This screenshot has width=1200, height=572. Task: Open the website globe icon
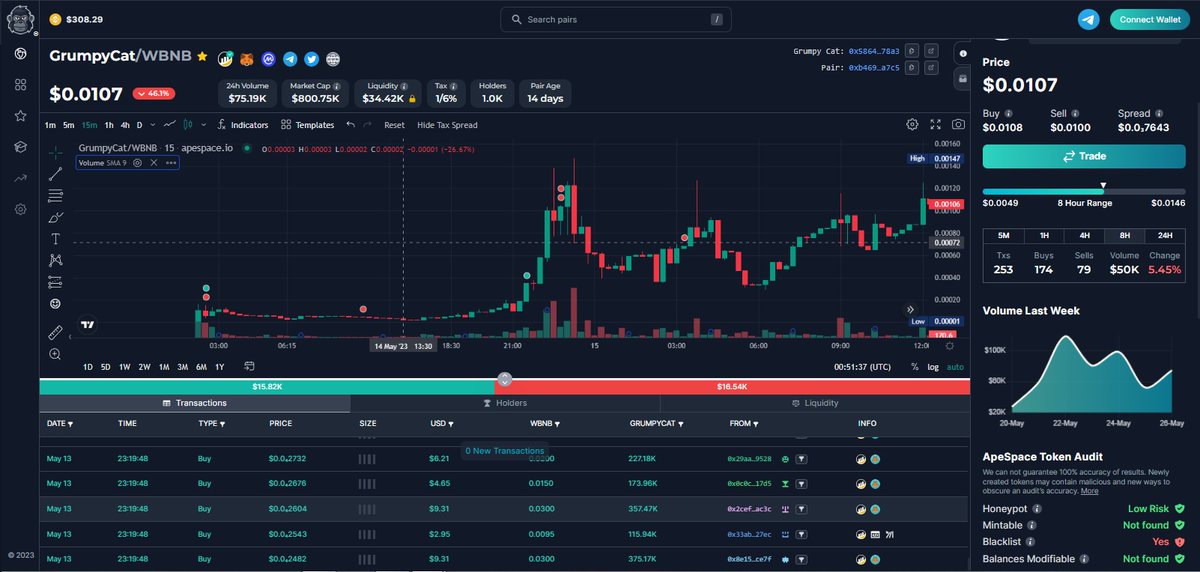pos(333,59)
